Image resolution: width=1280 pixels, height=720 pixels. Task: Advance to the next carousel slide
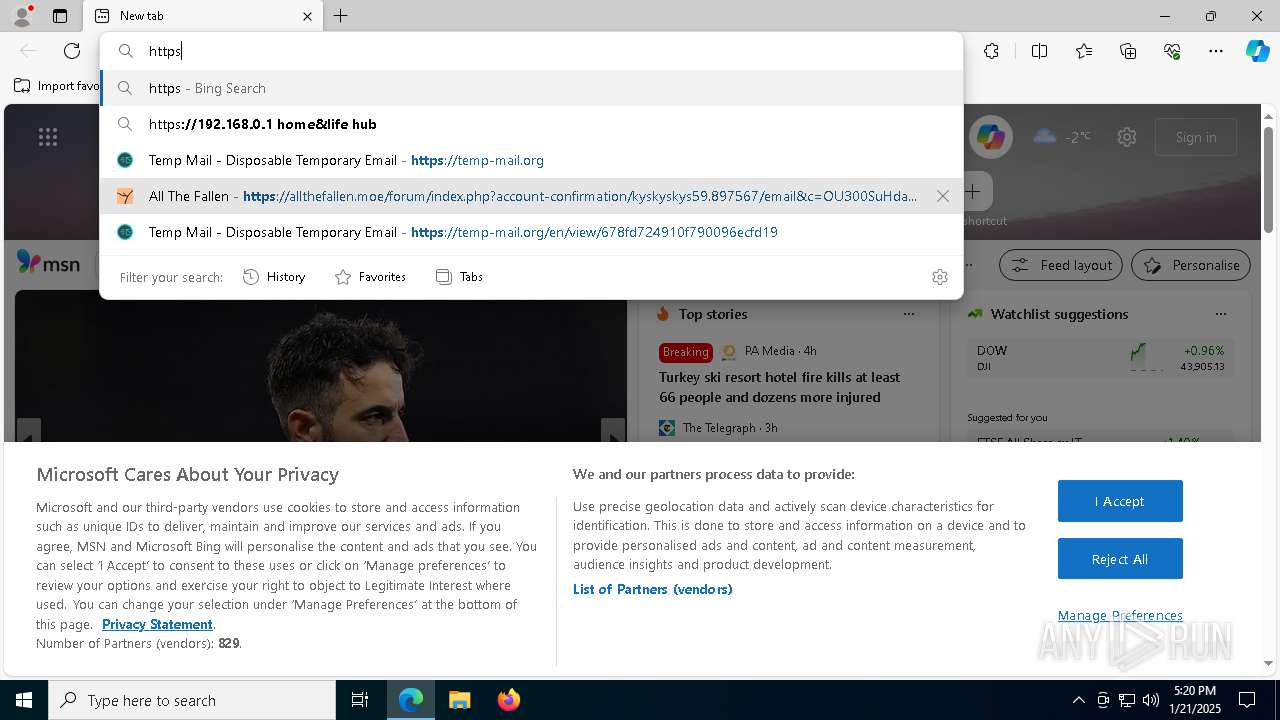613,431
